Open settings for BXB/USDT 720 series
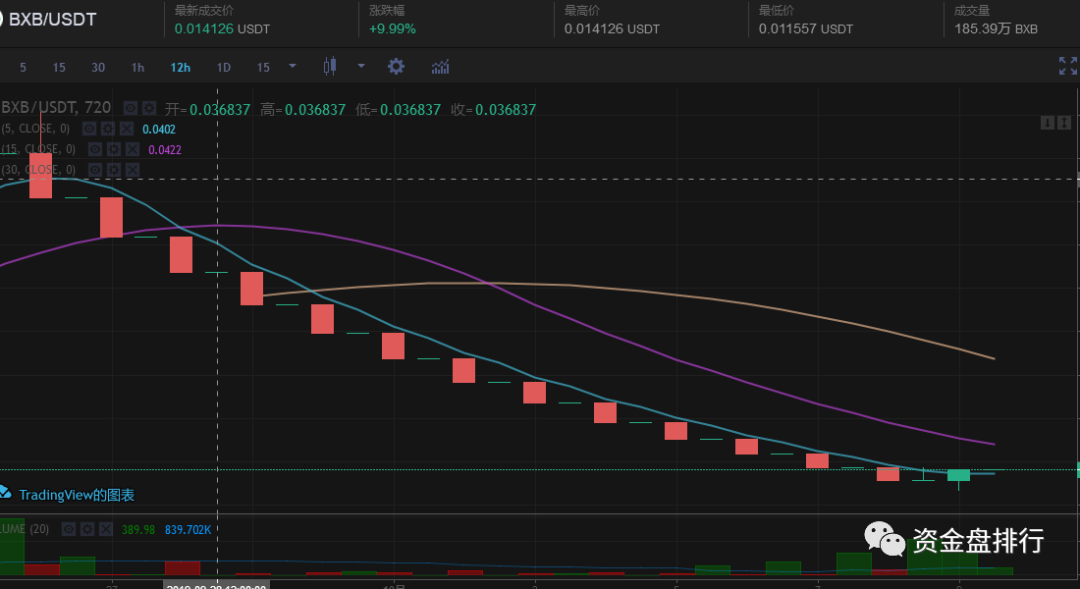 tap(149, 108)
